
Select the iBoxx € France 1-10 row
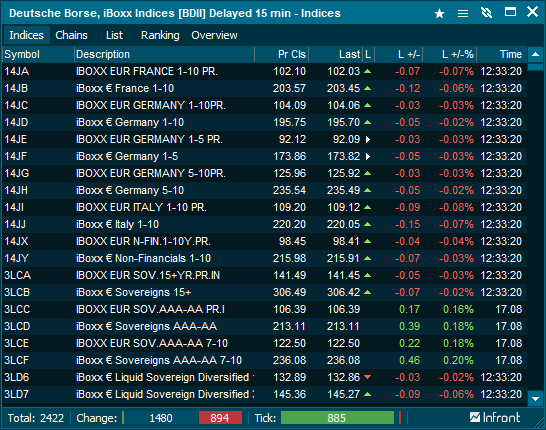coord(265,88)
